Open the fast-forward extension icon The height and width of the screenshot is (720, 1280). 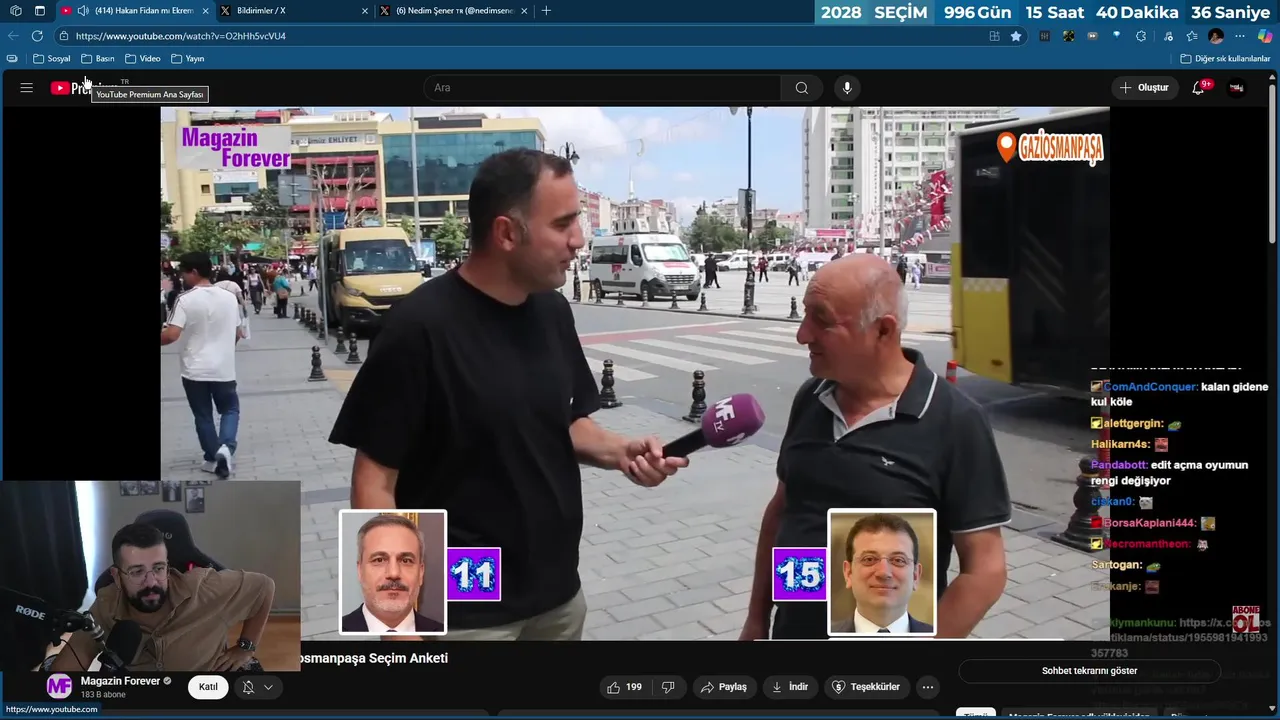coord(1093,36)
